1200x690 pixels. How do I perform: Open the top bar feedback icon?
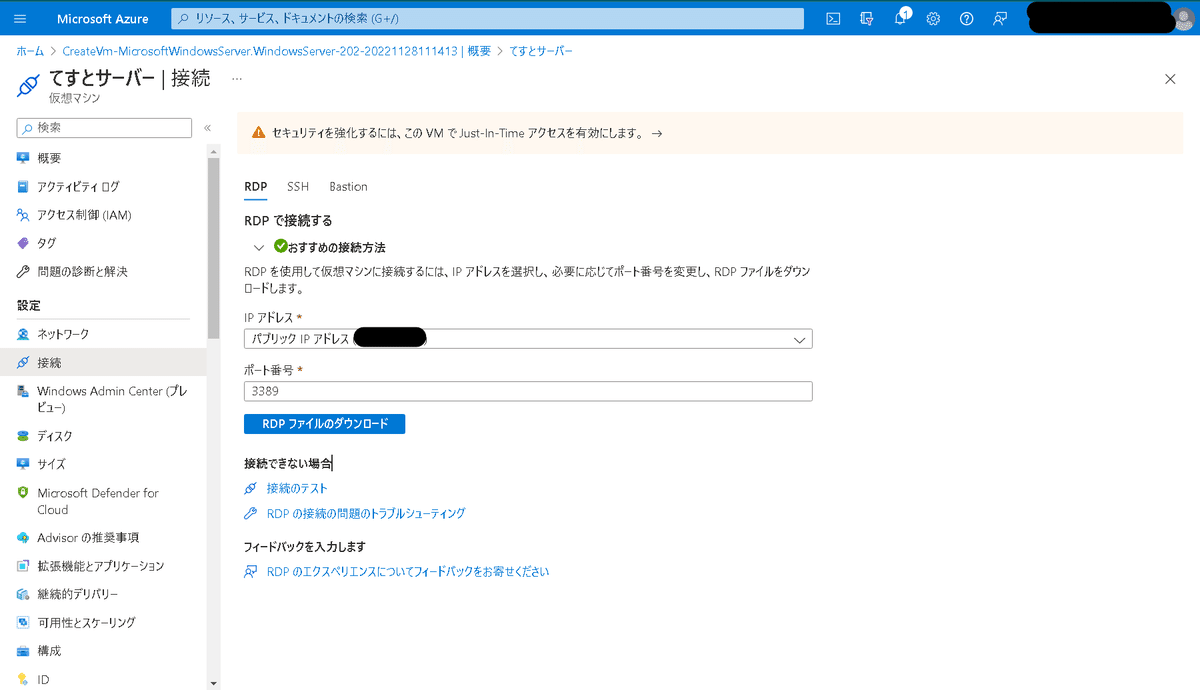pyautogui.click(x=999, y=19)
